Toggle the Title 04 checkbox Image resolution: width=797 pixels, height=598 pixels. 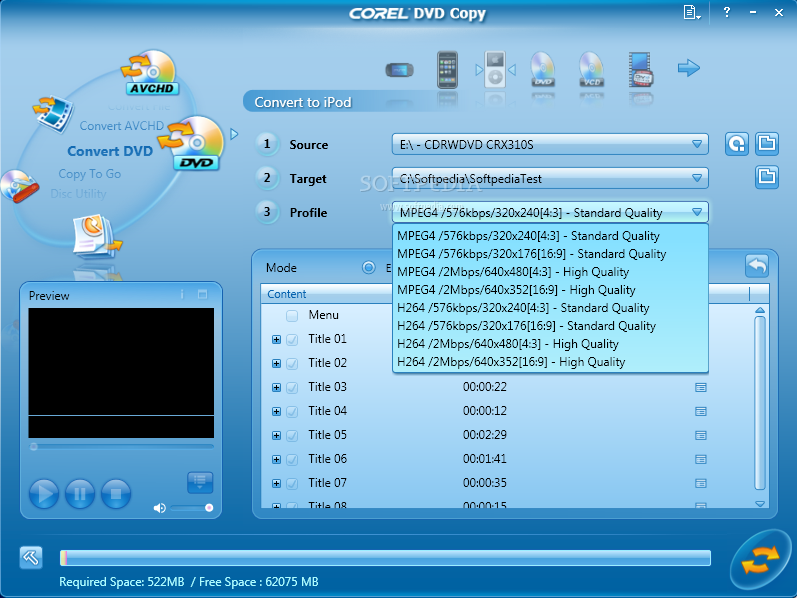(x=292, y=411)
